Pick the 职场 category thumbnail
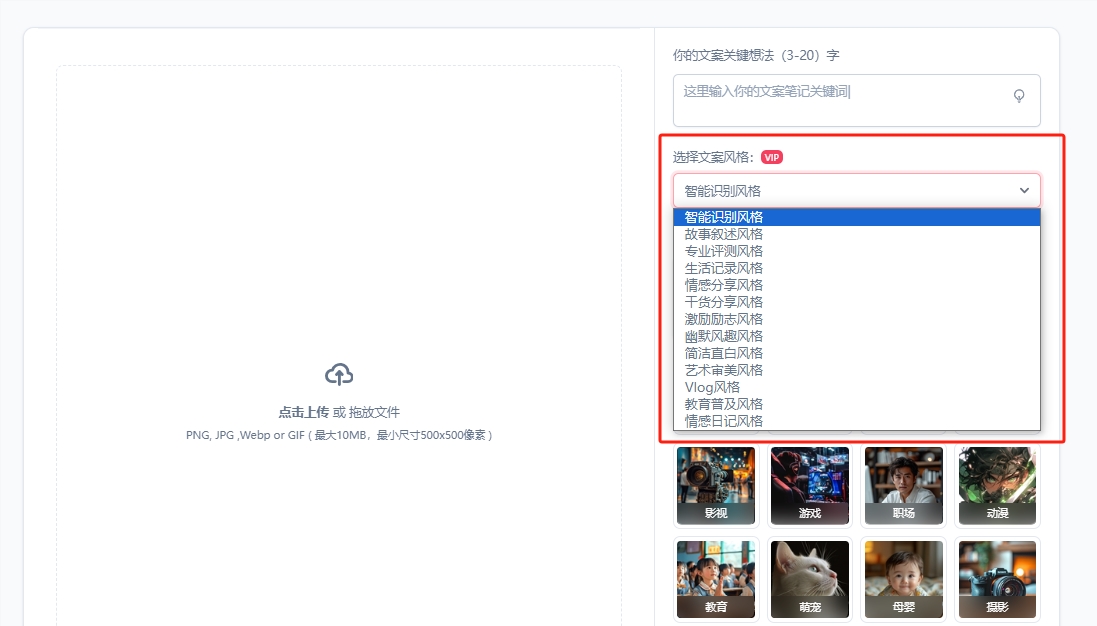Viewport: 1097px width, 626px height. pyautogui.click(x=903, y=486)
